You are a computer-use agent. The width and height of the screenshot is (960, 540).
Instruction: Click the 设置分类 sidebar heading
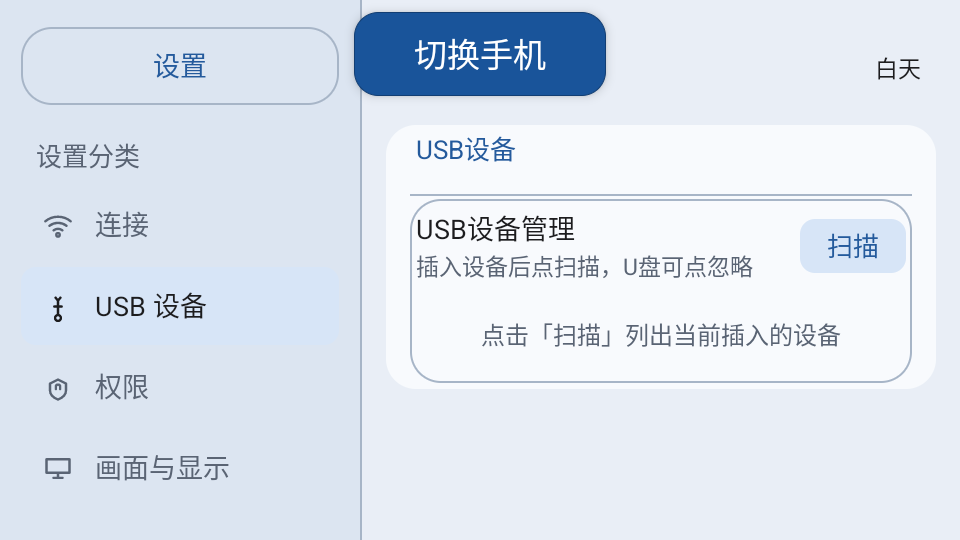89,157
